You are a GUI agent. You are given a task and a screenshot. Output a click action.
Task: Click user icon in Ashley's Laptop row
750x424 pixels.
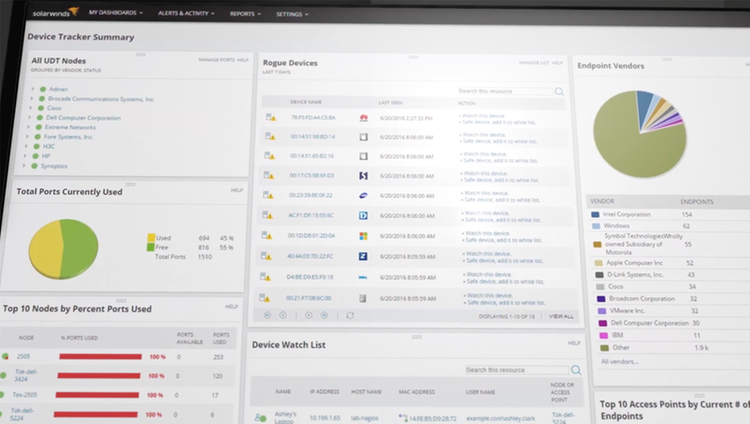pos(260,417)
